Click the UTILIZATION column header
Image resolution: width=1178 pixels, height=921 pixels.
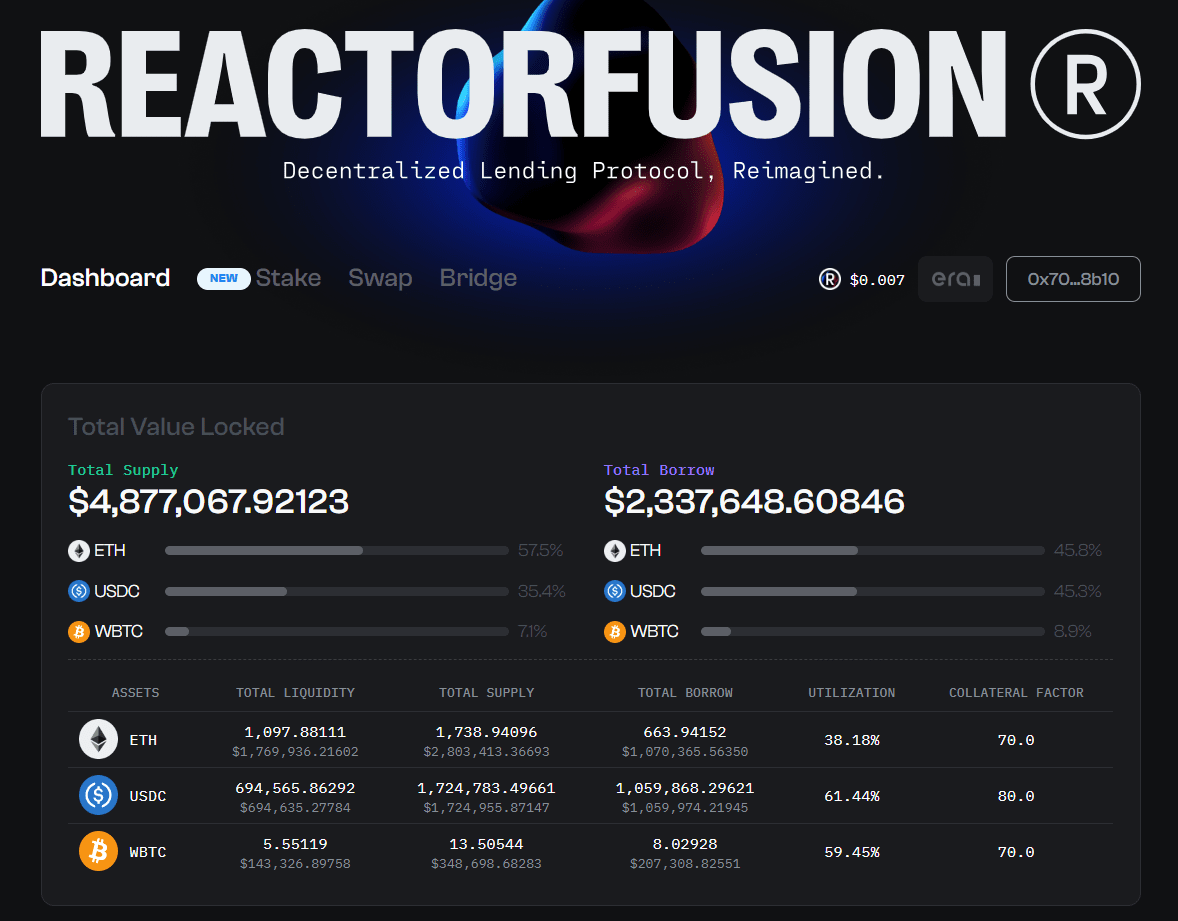[x=851, y=693]
